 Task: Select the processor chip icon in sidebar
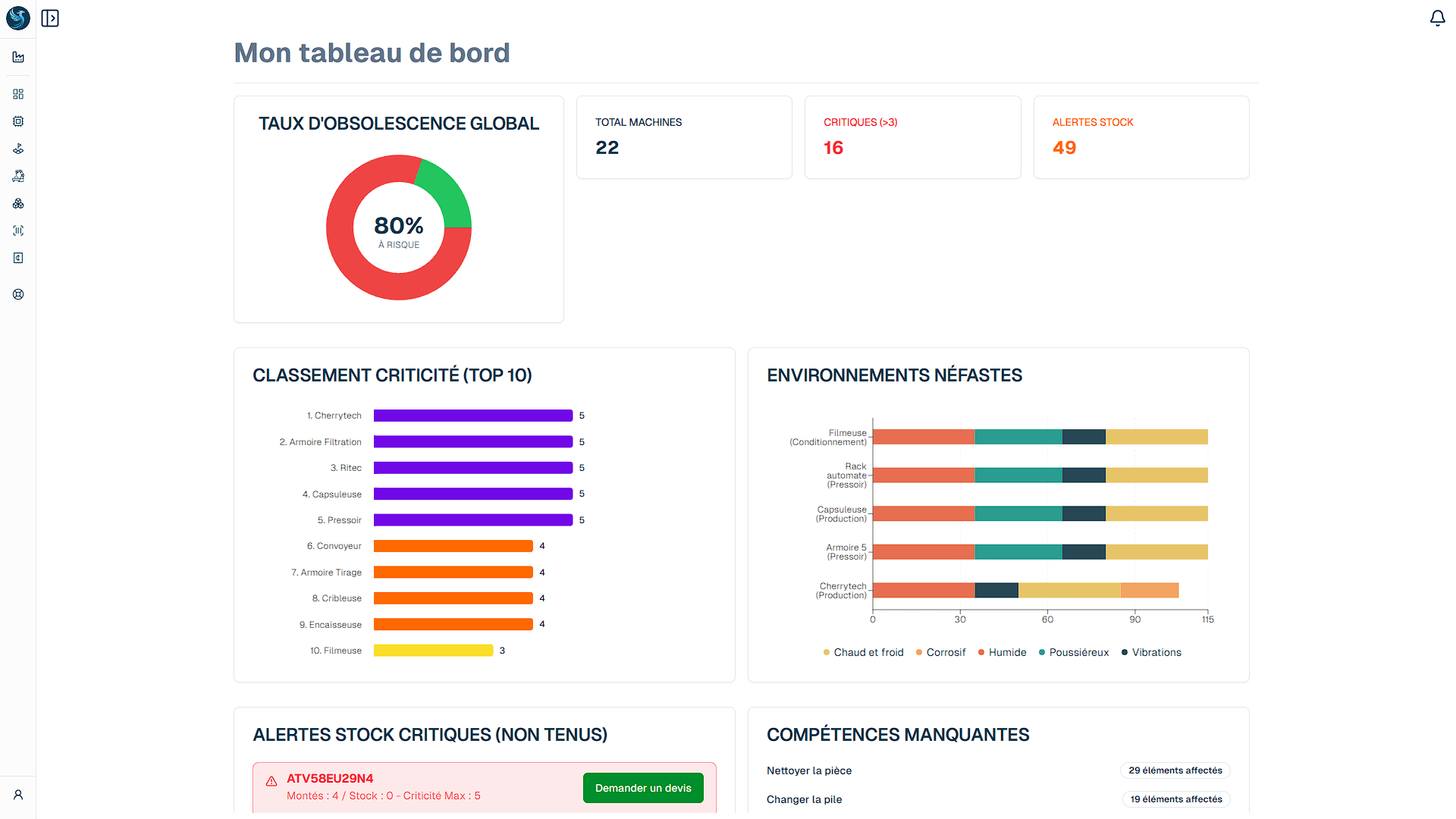point(18,121)
